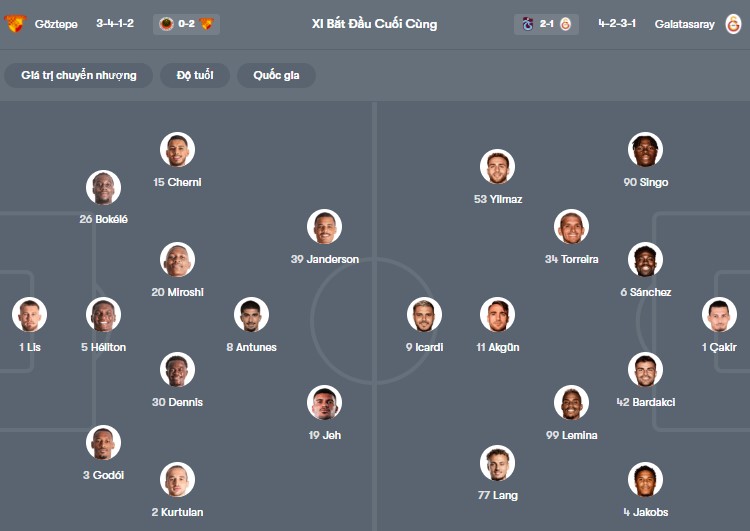Click Lang's player avatar

[x=497, y=463]
